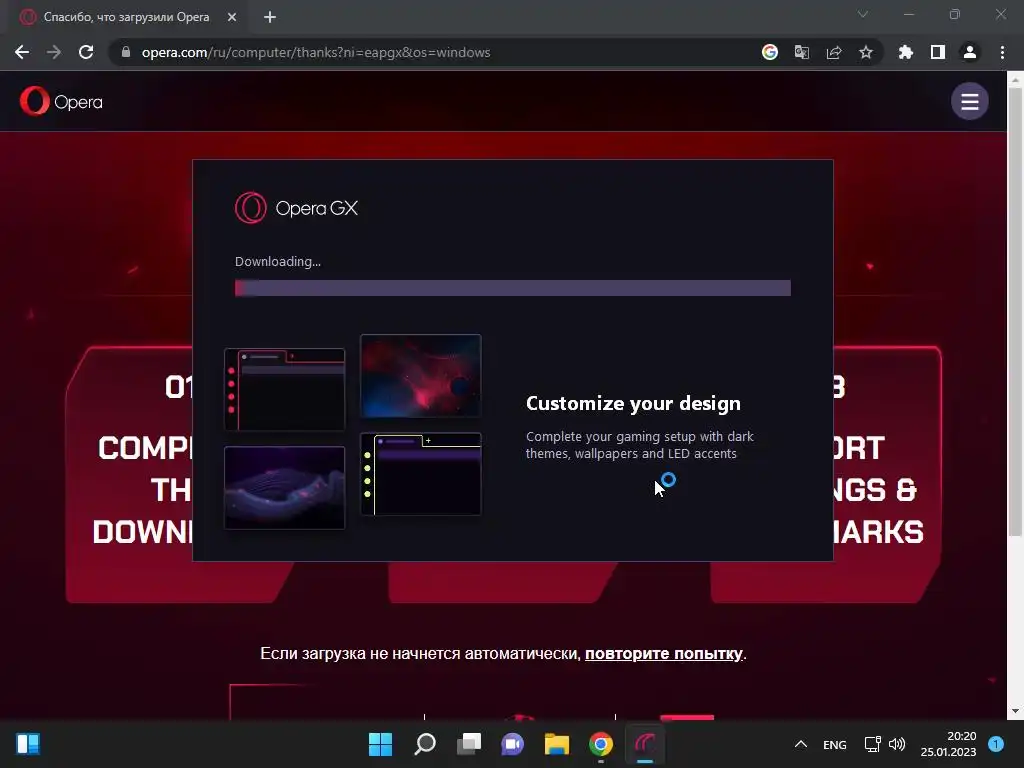Show hidden system tray icons
The image size is (1024, 768).
point(801,744)
